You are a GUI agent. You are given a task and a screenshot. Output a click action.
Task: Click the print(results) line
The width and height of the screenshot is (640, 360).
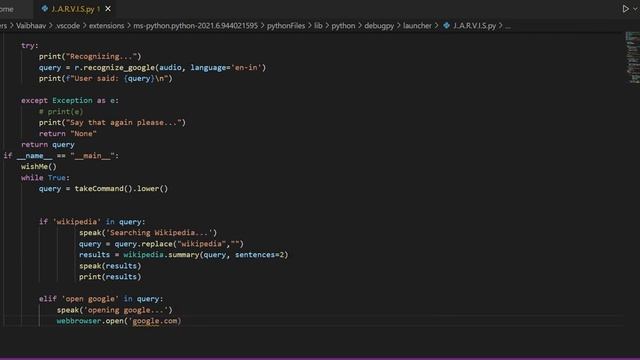(110, 277)
